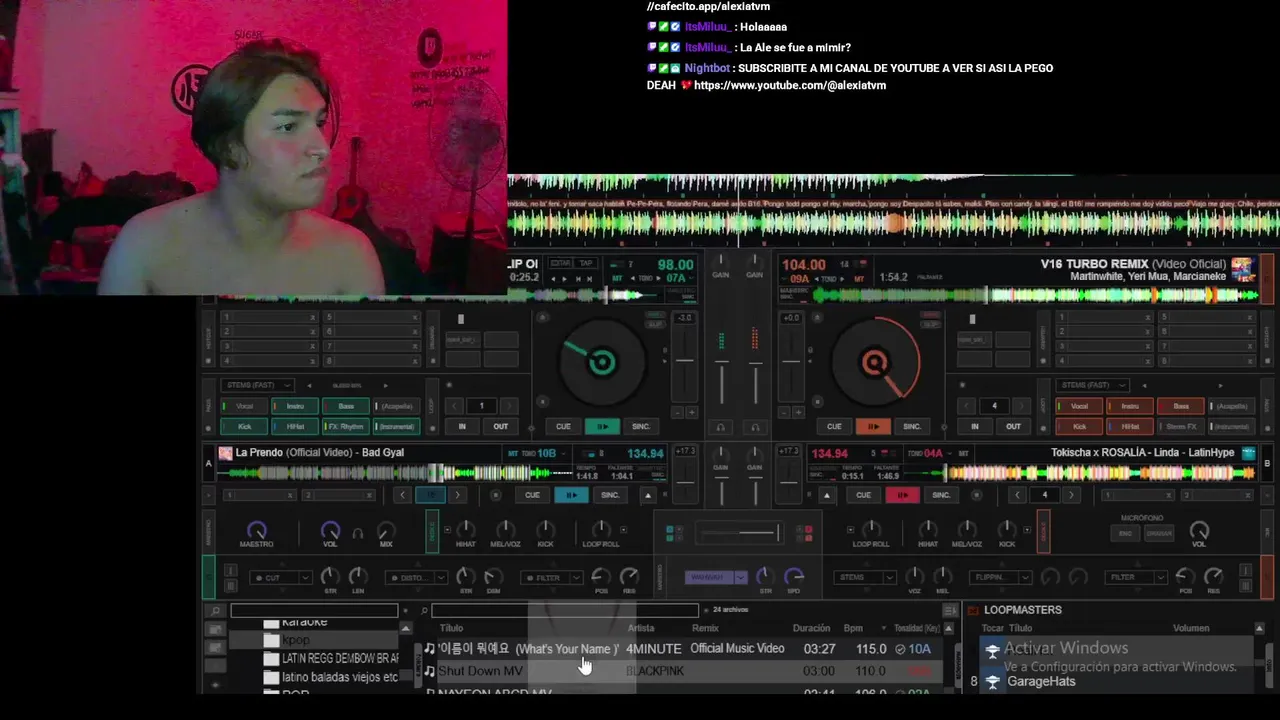This screenshot has height=720, width=1280.
Task: Toggle the Vocal stem on right deck
Action: (x=1080, y=406)
